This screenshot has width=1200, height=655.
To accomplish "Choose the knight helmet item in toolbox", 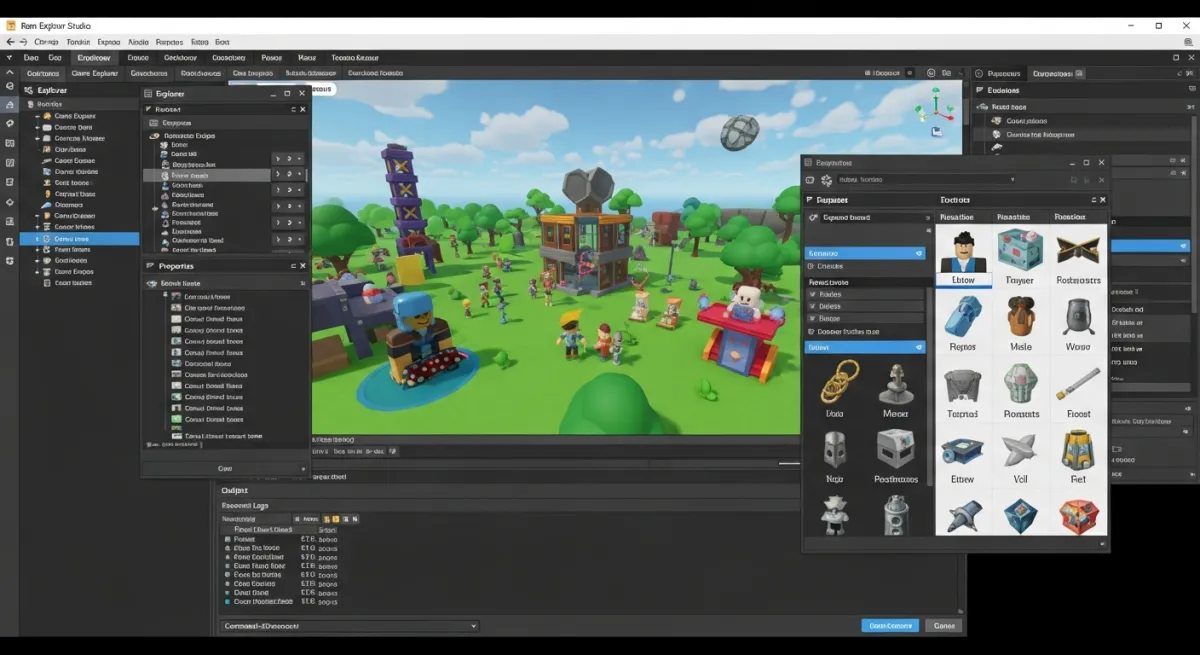I will click(835, 449).
